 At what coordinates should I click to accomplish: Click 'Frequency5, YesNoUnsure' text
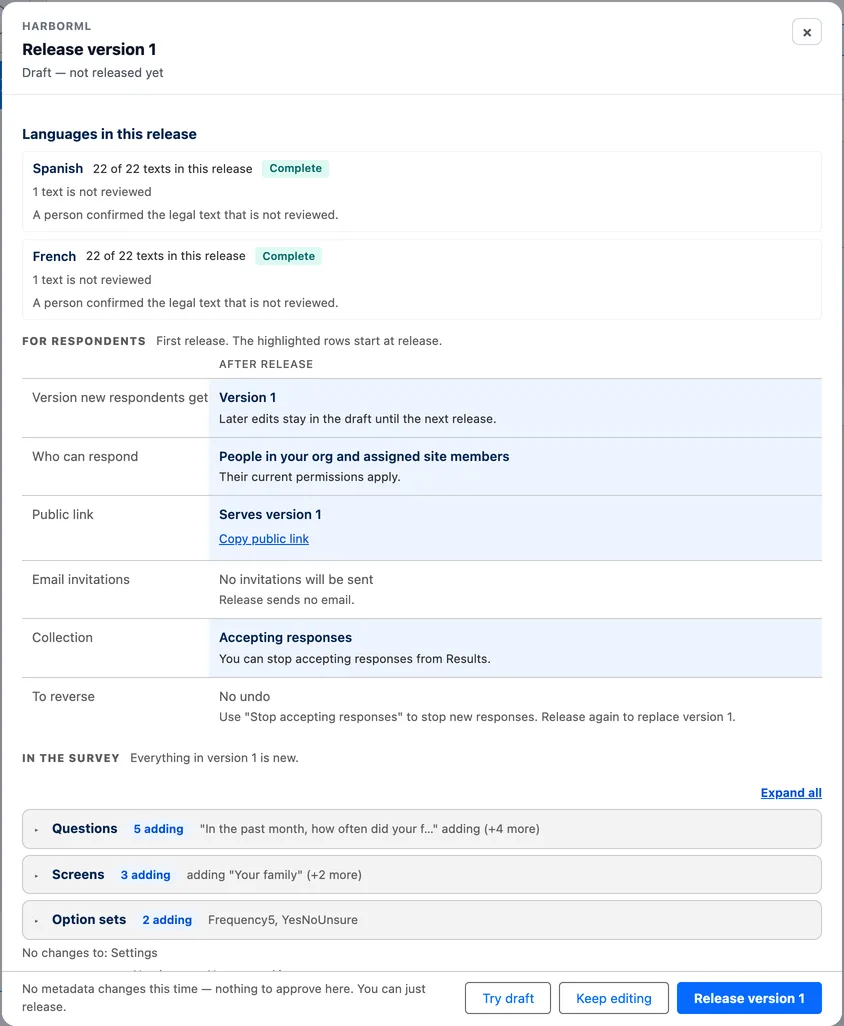(283, 920)
